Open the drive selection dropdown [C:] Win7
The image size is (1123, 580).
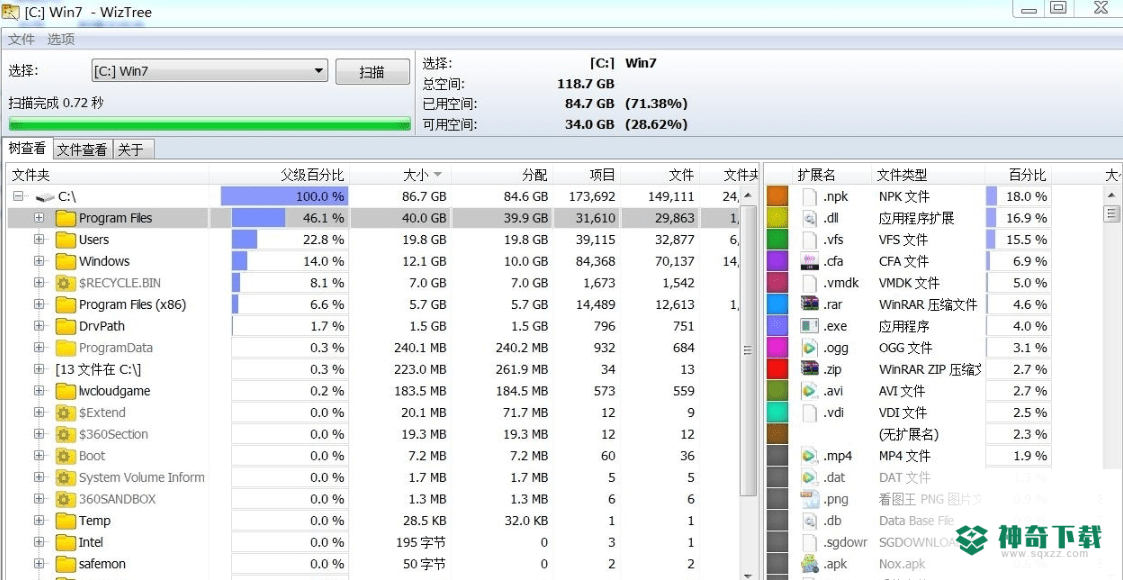[x=210, y=71]
